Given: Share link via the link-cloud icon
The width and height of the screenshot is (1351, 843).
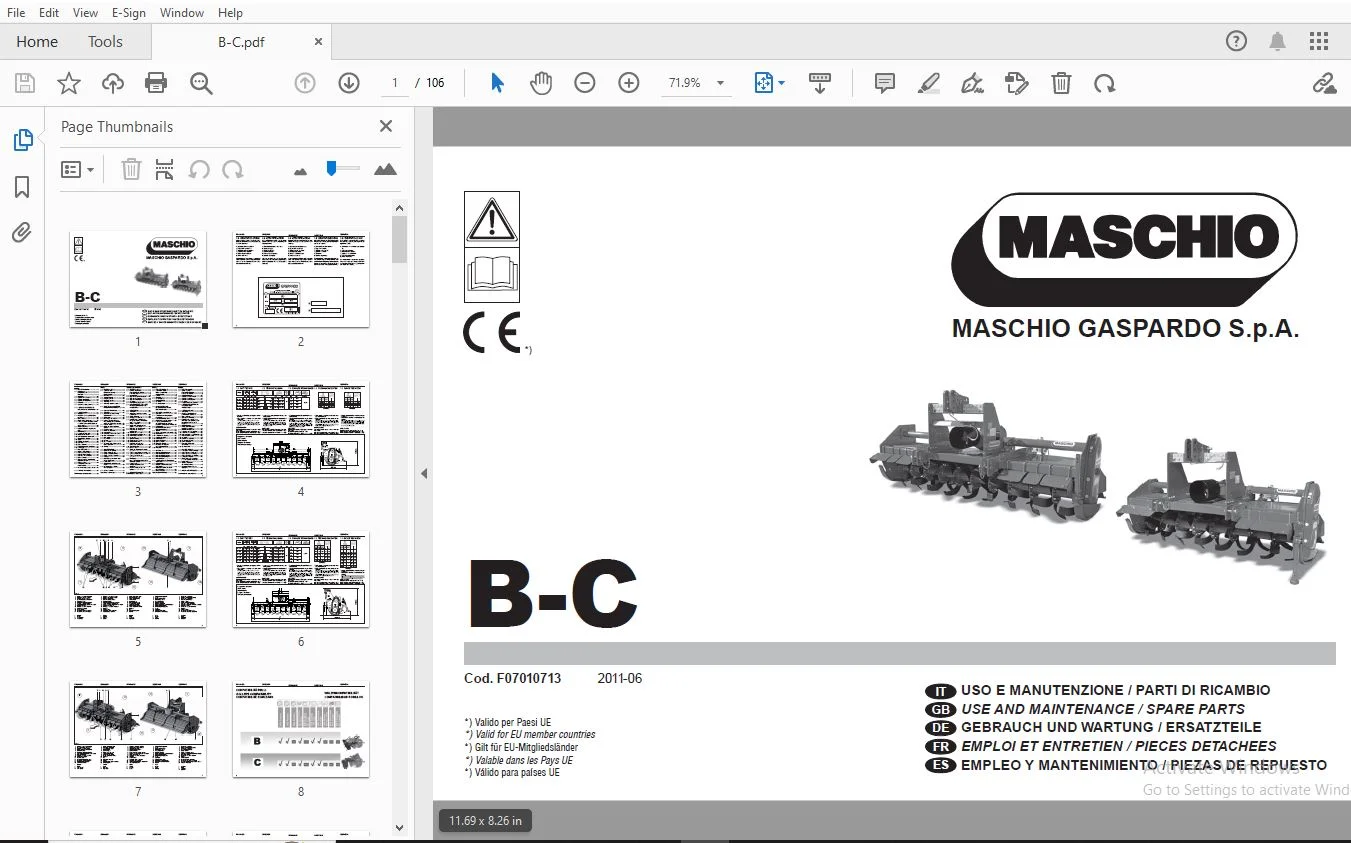Looking at the screenshot, I should 1325,83.
